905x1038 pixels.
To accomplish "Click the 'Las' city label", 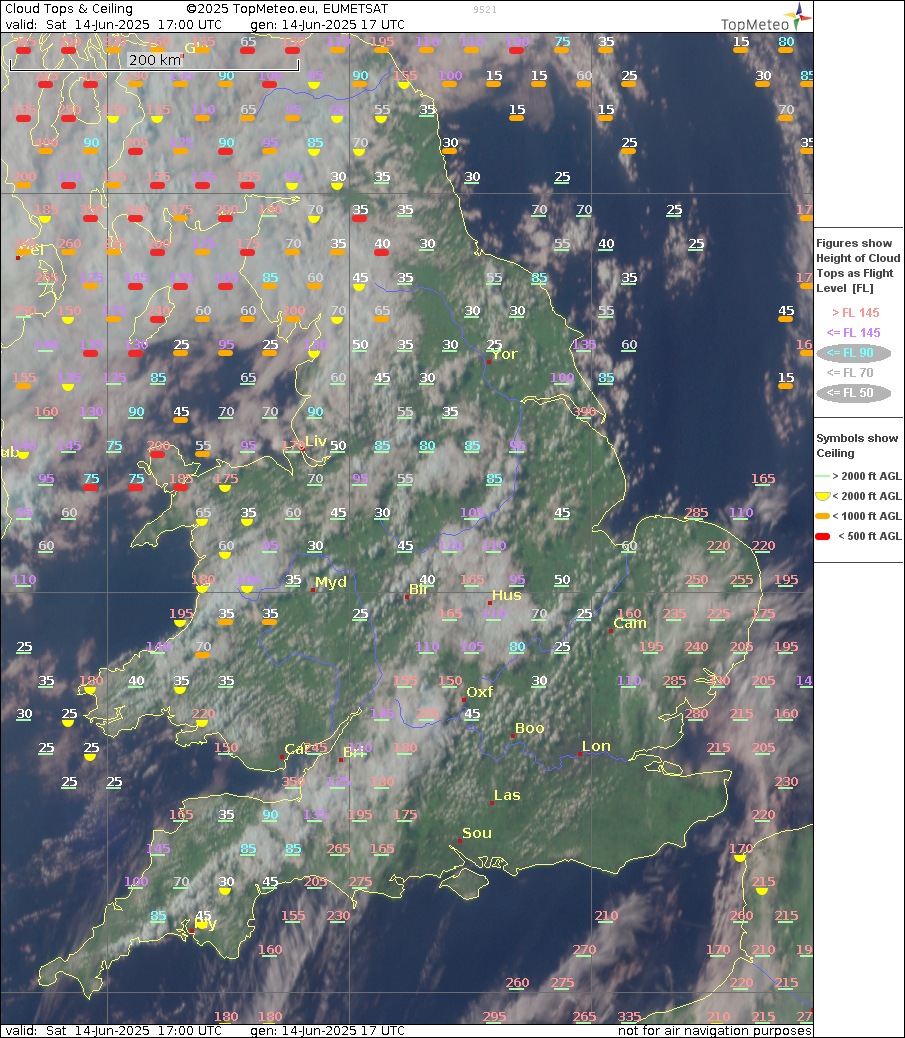I will pyautogui.click(x=507, y=795).
